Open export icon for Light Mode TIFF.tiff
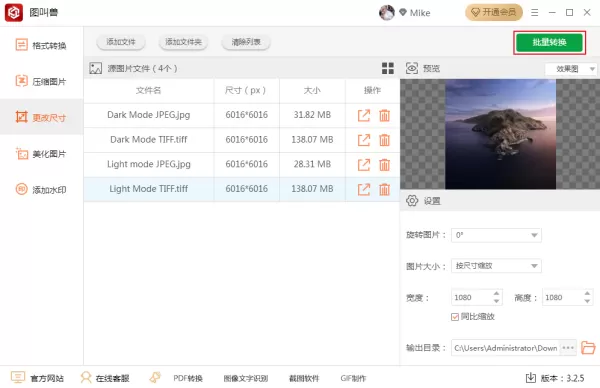Viewport: 600px width, 388px height. pyautogui.click(x=364, y=189)
